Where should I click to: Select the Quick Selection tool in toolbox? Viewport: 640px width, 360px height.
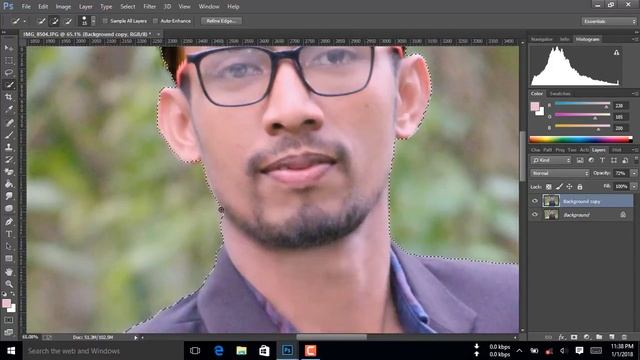click(x=9, y=85)
